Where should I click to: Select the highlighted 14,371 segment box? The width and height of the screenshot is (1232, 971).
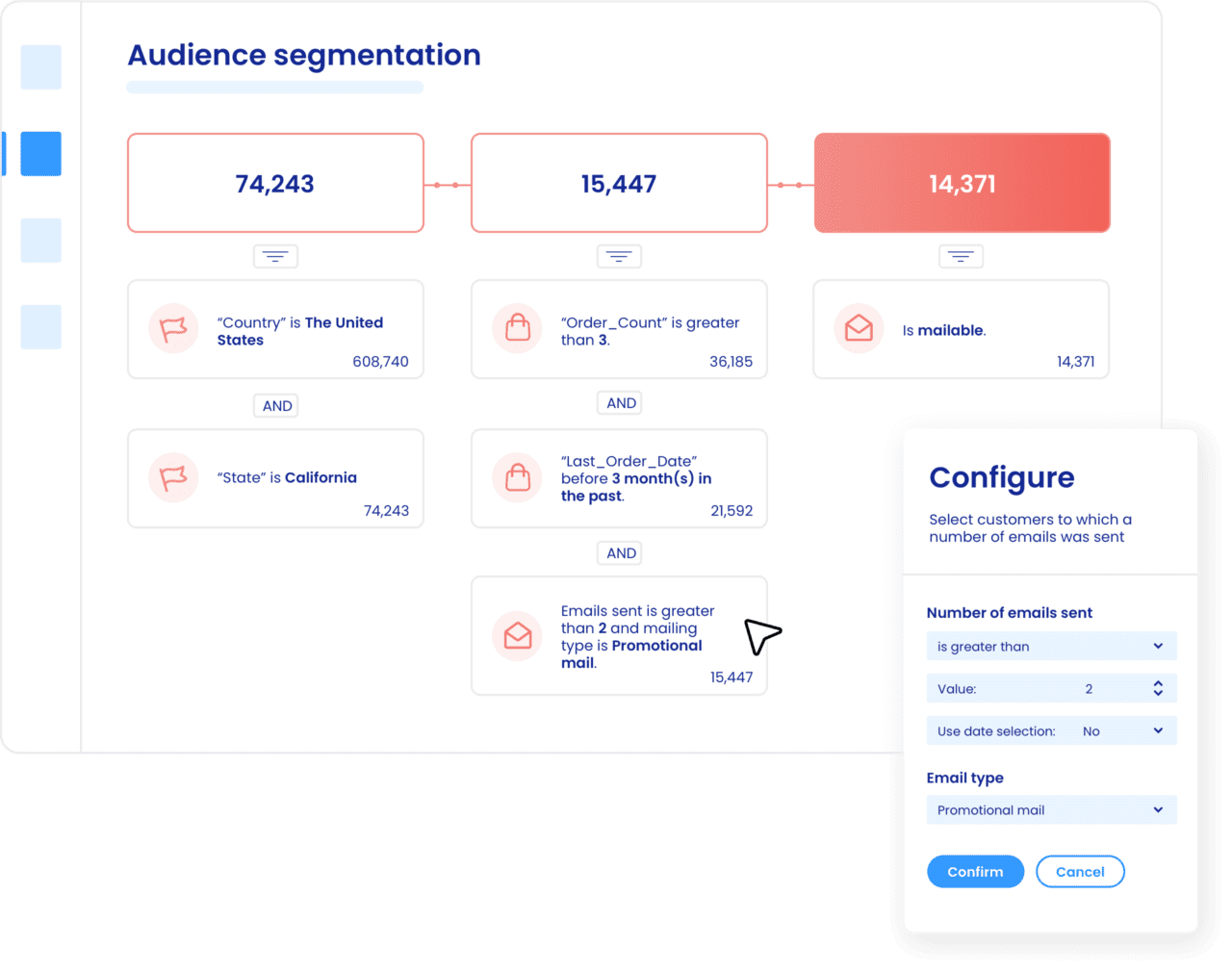[962, 184]
